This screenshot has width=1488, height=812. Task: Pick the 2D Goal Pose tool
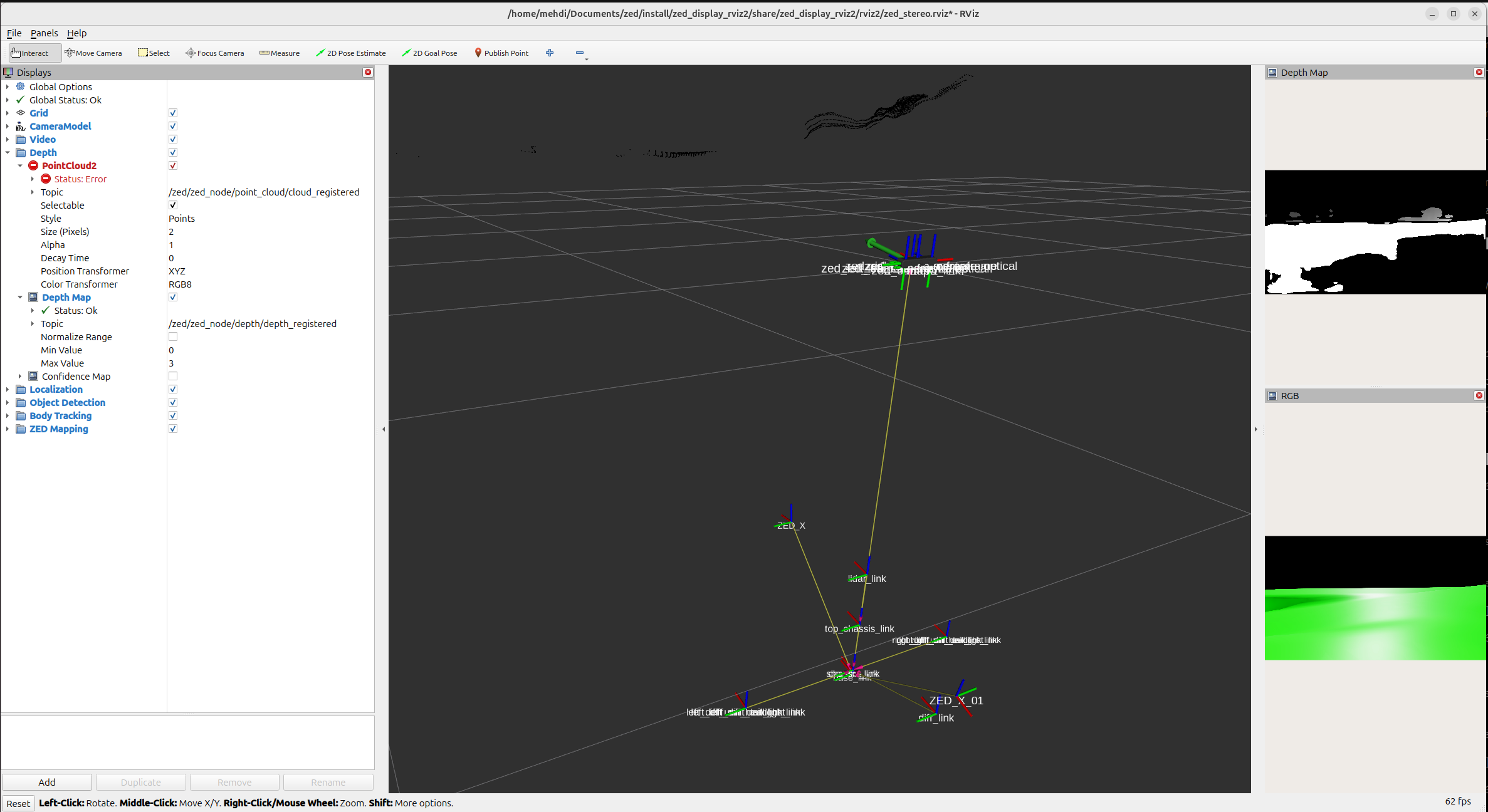430,53
